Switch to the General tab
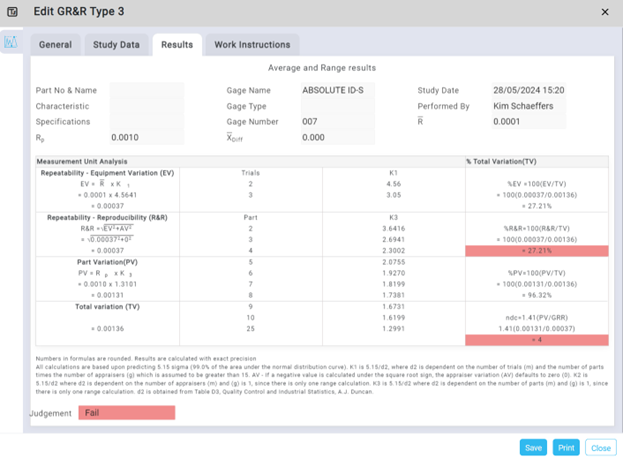Viewport: 623px width, 459px height. (55, 45)
